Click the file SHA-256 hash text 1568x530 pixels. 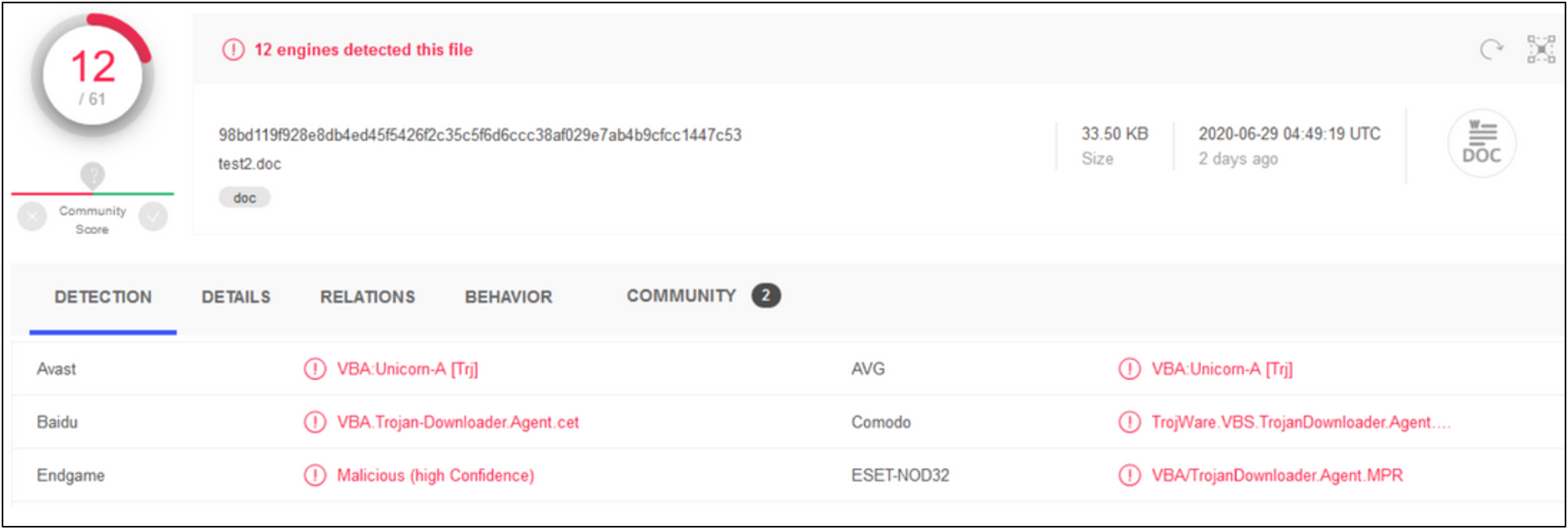(480, 135)
